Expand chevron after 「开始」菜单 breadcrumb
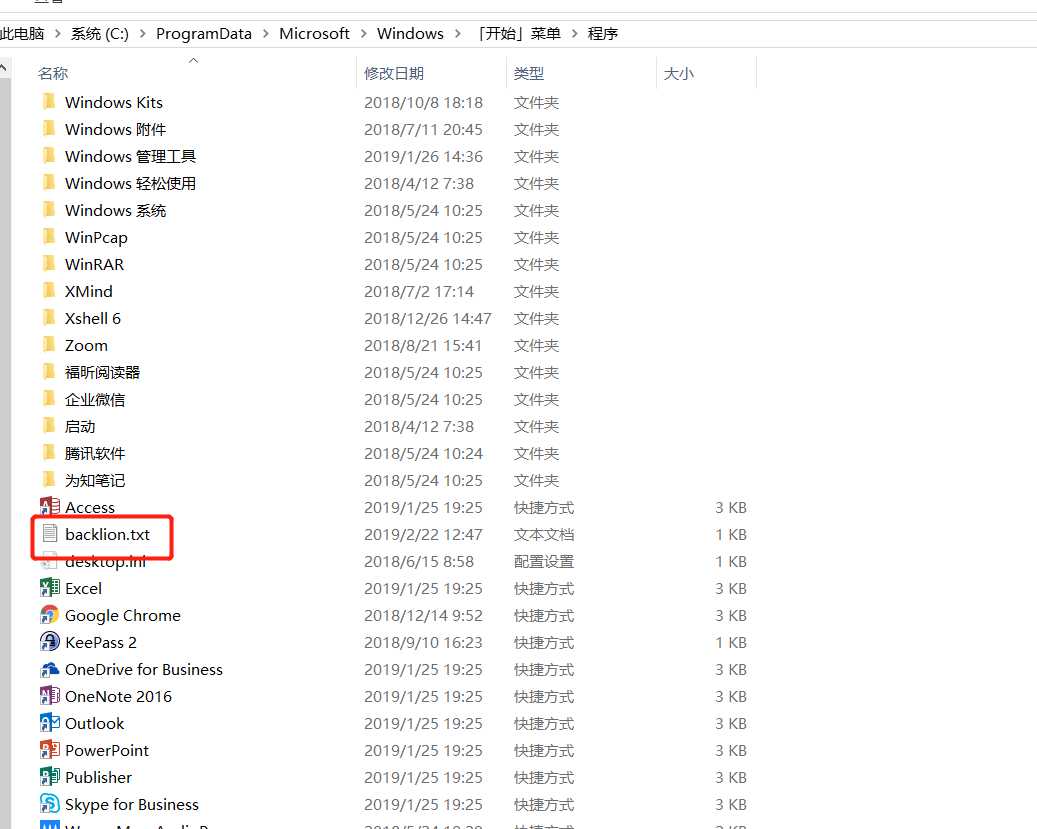 (574, 33)
